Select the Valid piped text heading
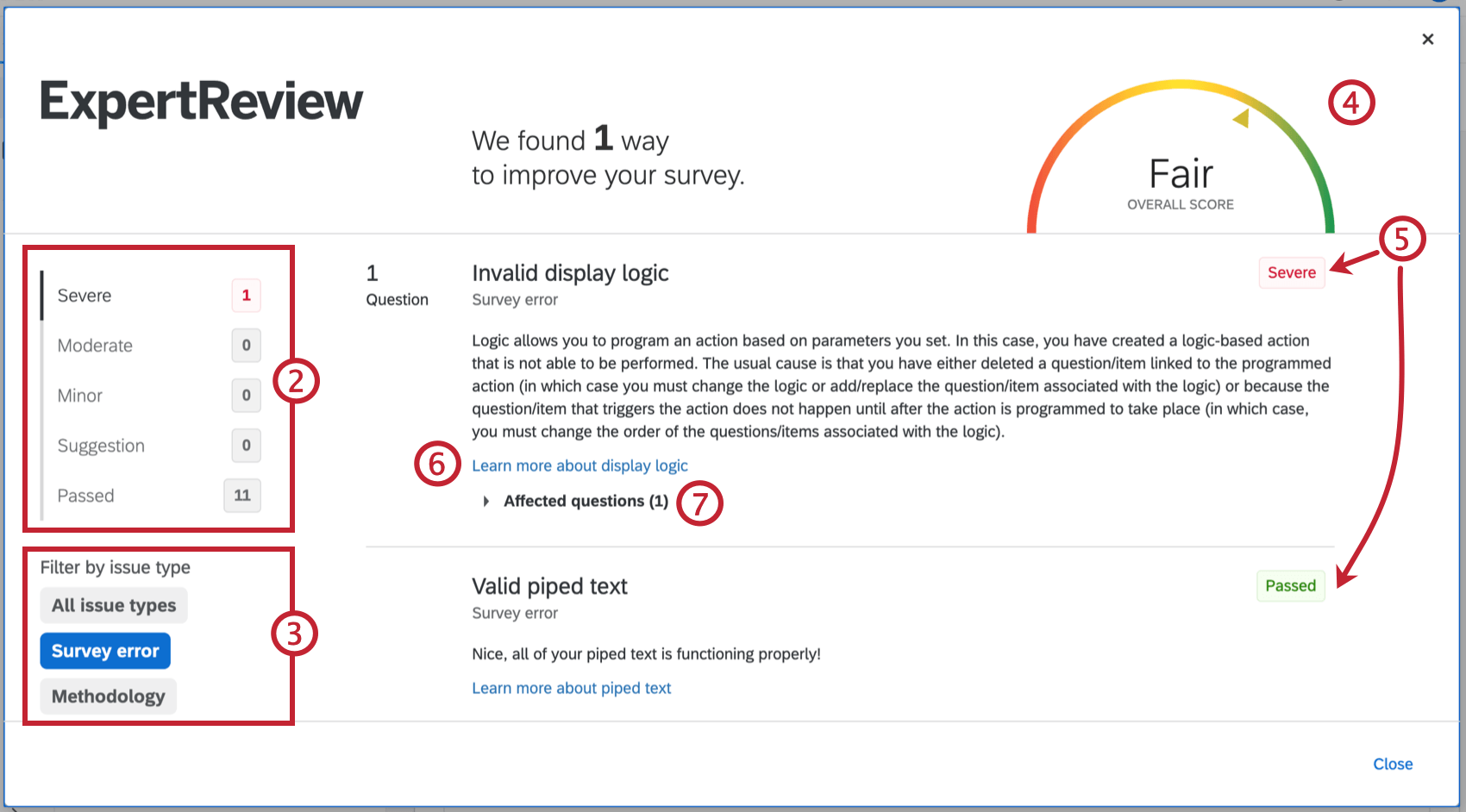Screen dimensions: 1466x812 549,586
